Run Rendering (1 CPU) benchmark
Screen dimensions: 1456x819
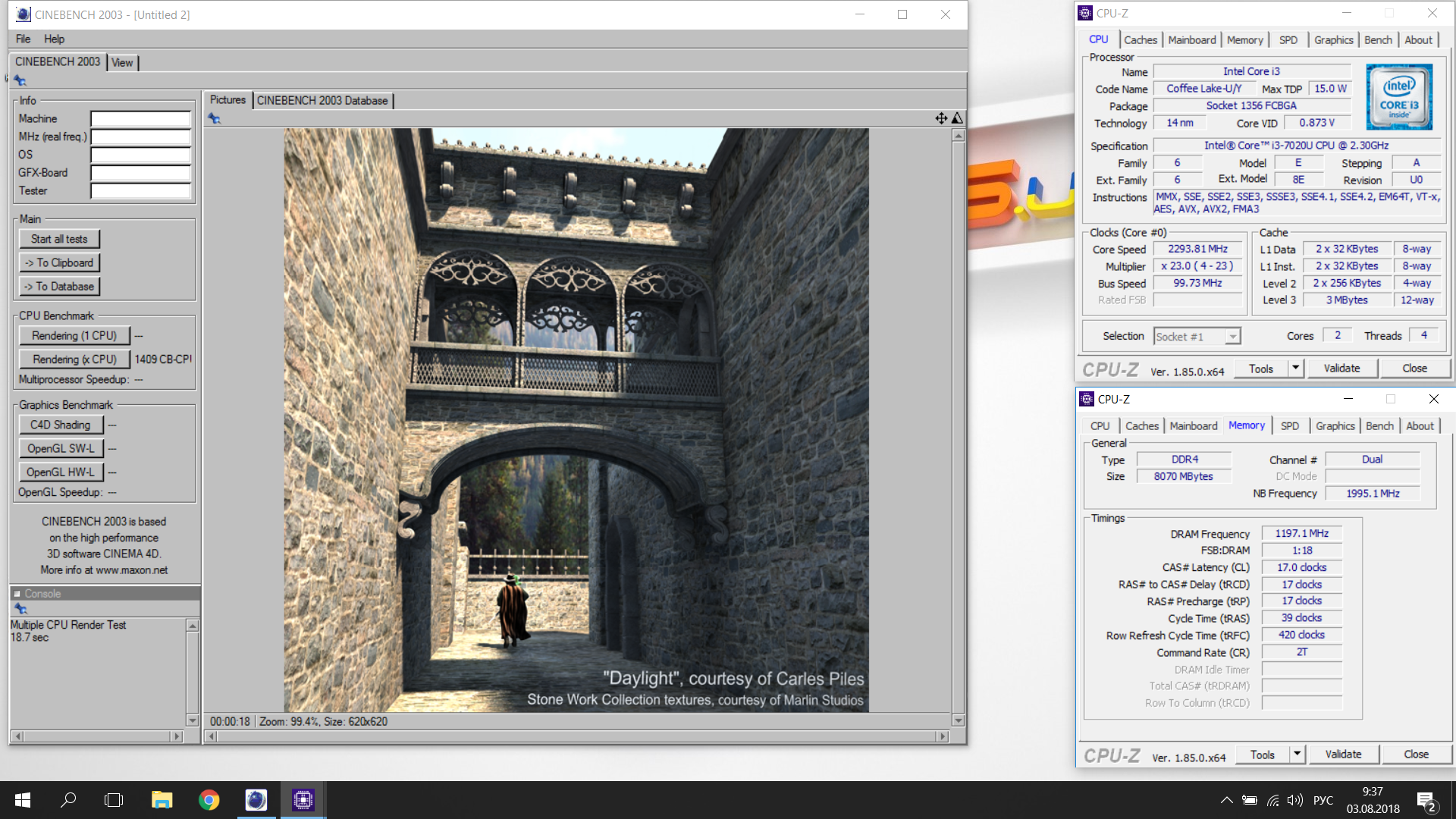click(74, 335)
